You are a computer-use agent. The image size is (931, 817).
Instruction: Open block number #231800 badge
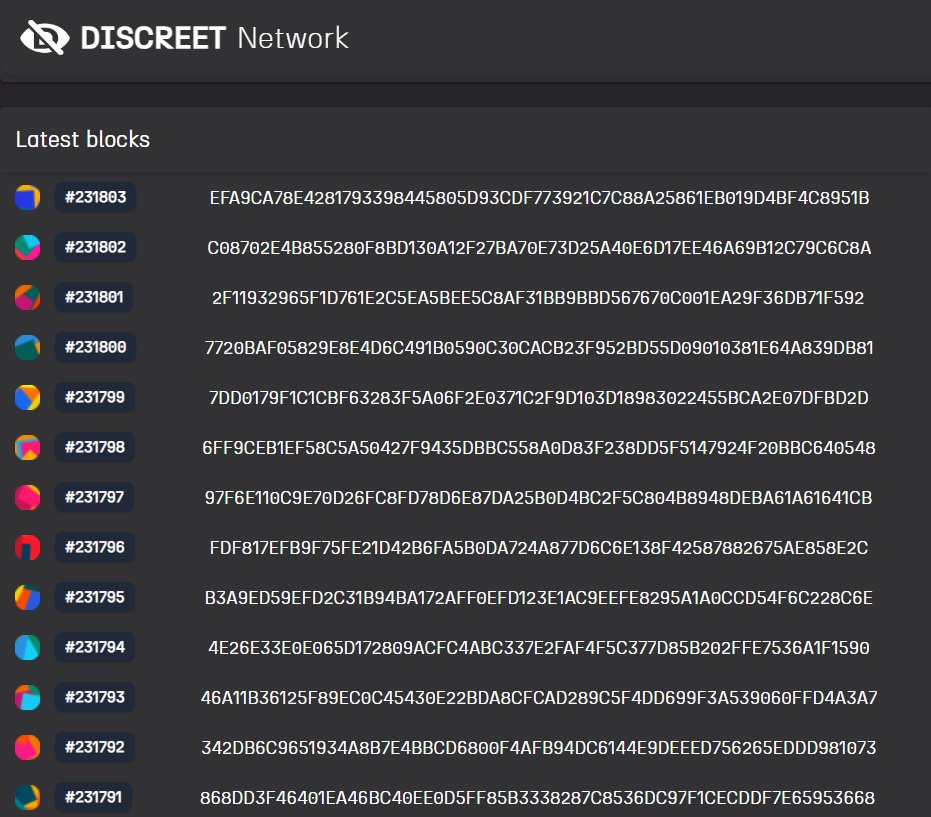pyautogui.click(x=95, y=347)
